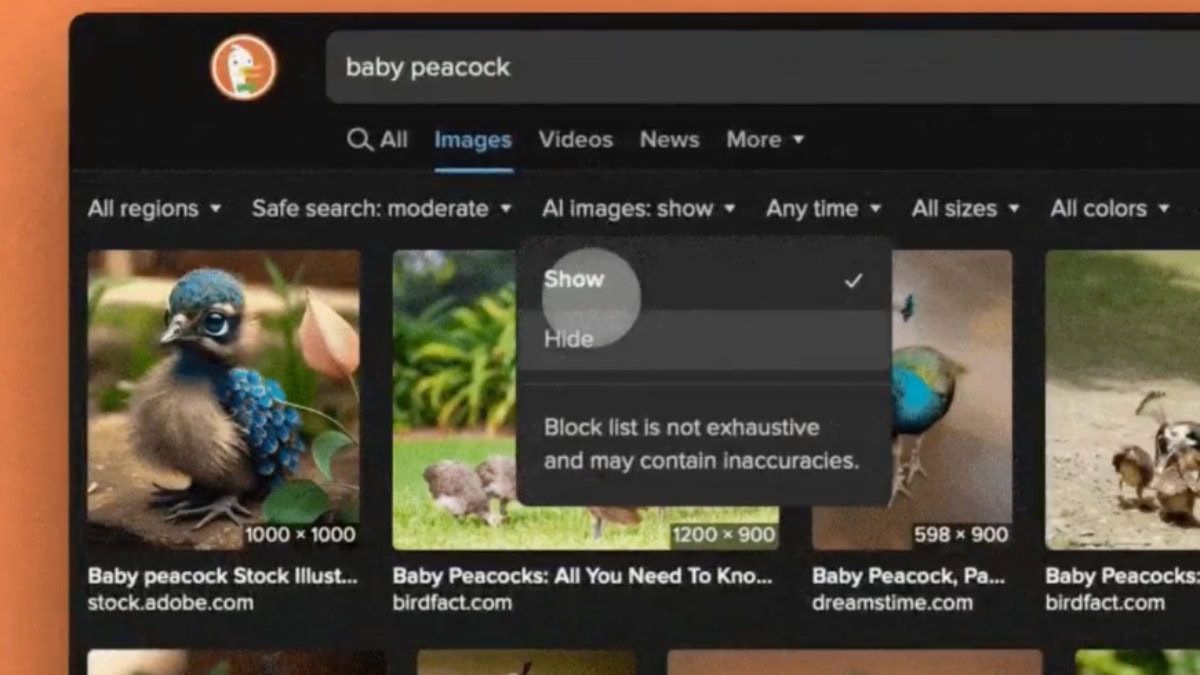Viewport: 1200px width, 675px height.
Task: Open the 'Baby Peacock, Pa...' title link
Action: click(x=908, y=576)
